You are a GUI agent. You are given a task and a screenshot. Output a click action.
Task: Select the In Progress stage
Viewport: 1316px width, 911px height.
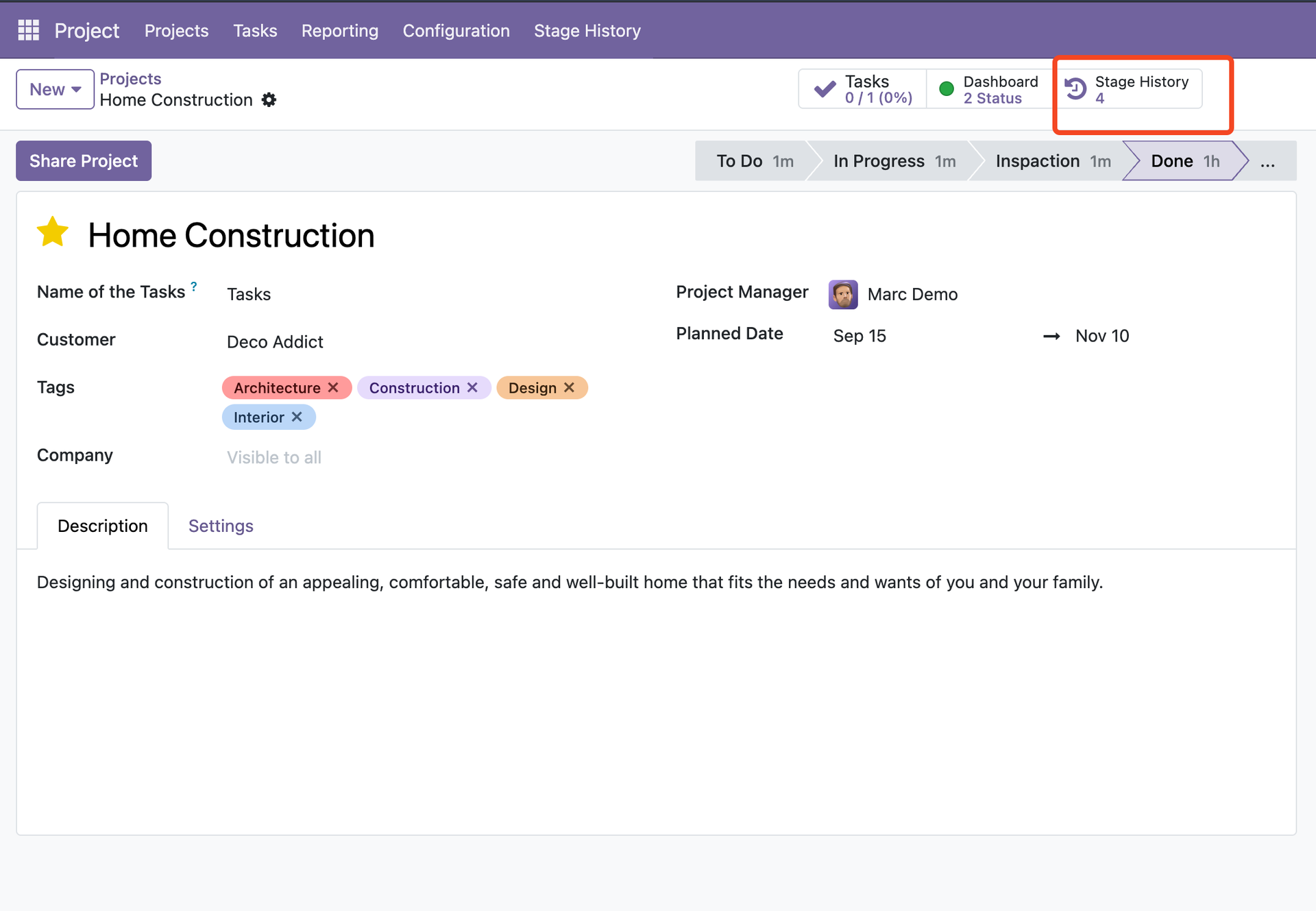(879, 160)
